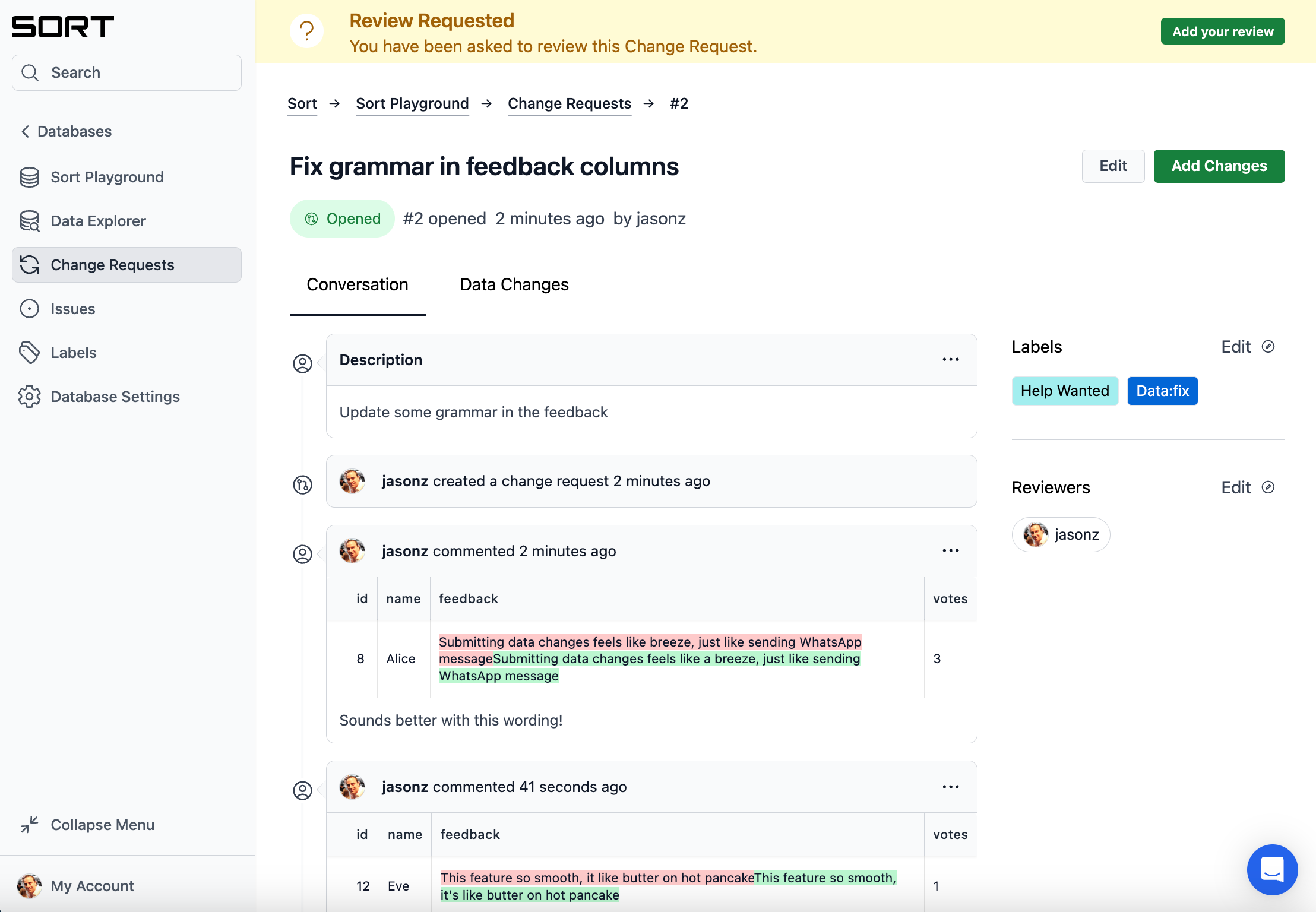Click Change Requests breadcrumb link
This screenshot has height=912, width=1316.
click(570, 103)
